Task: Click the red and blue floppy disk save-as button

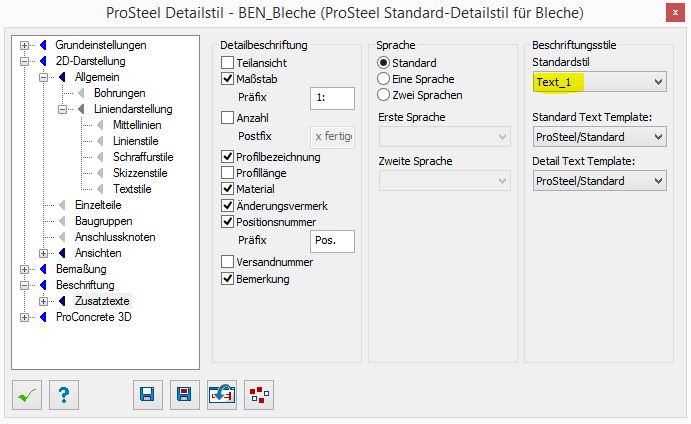Action: pos(185,395)
